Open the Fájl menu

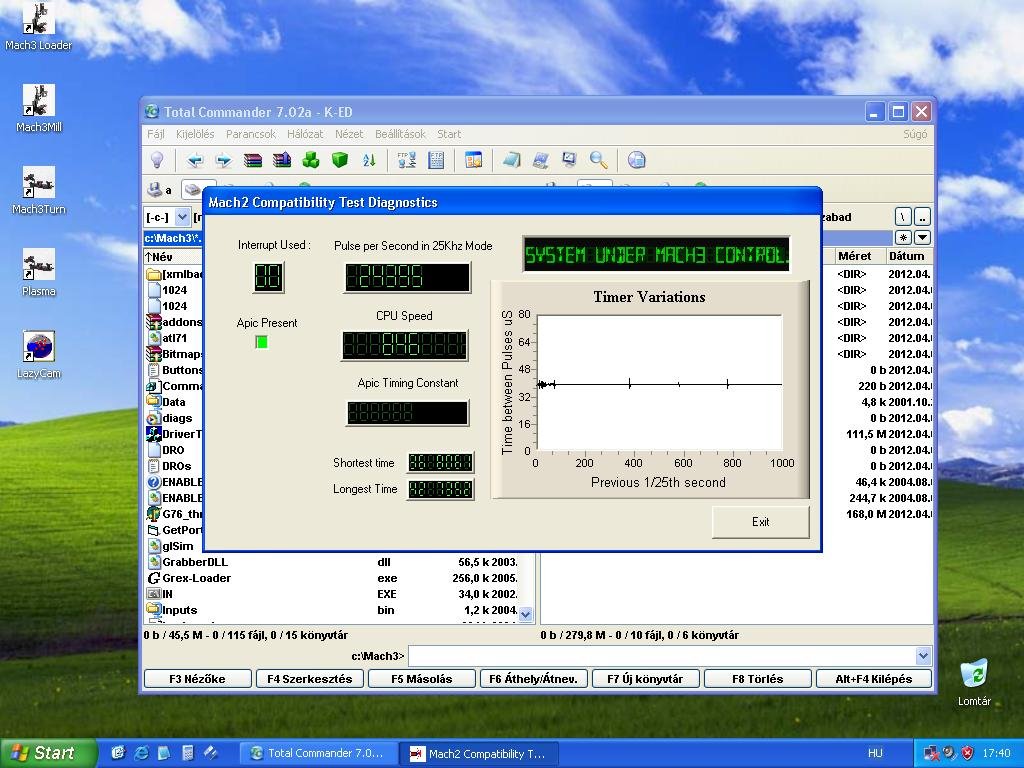[155, 134]
